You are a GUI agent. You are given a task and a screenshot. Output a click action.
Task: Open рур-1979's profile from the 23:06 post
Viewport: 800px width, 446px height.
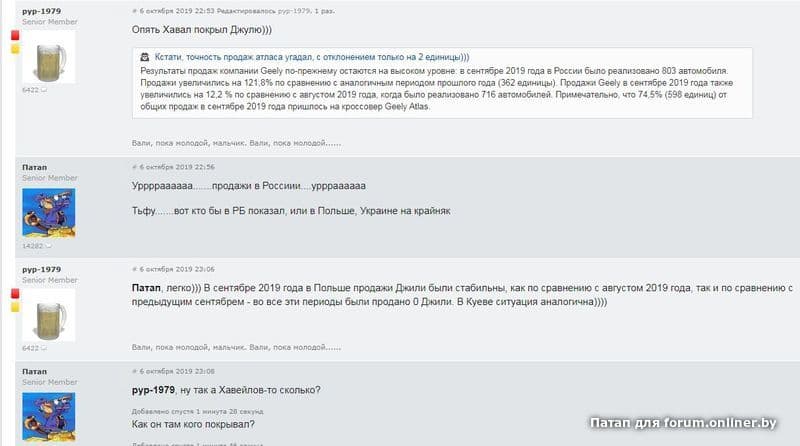41,269
